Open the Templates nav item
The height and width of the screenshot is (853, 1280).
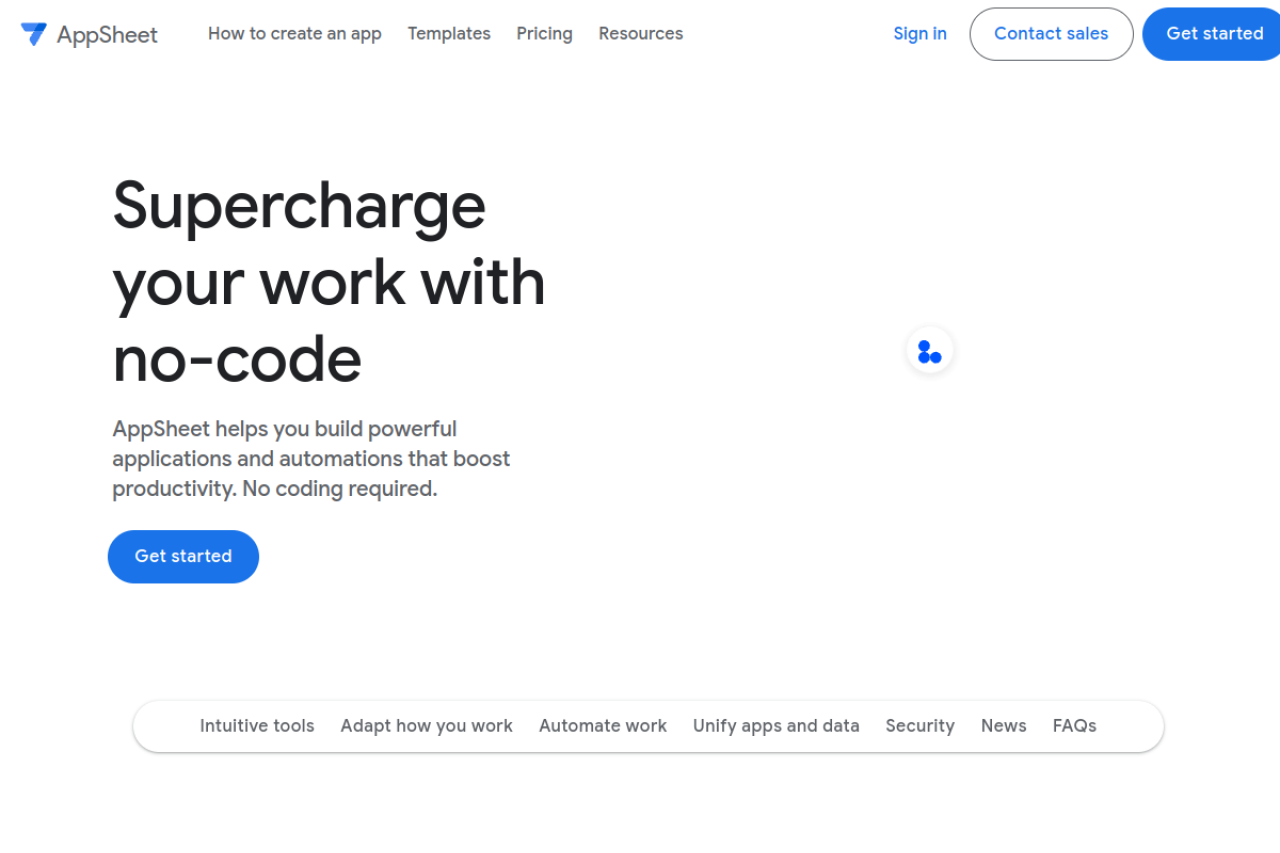[449, 33]
